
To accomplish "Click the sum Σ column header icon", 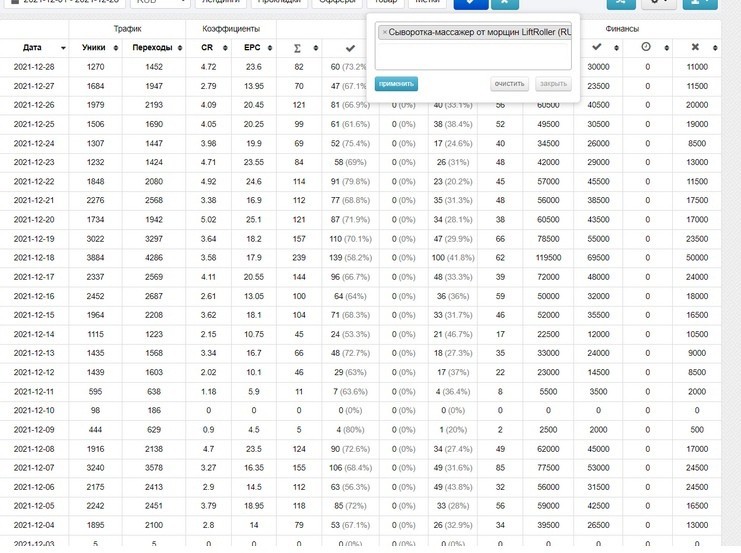I will pos(297,48).
